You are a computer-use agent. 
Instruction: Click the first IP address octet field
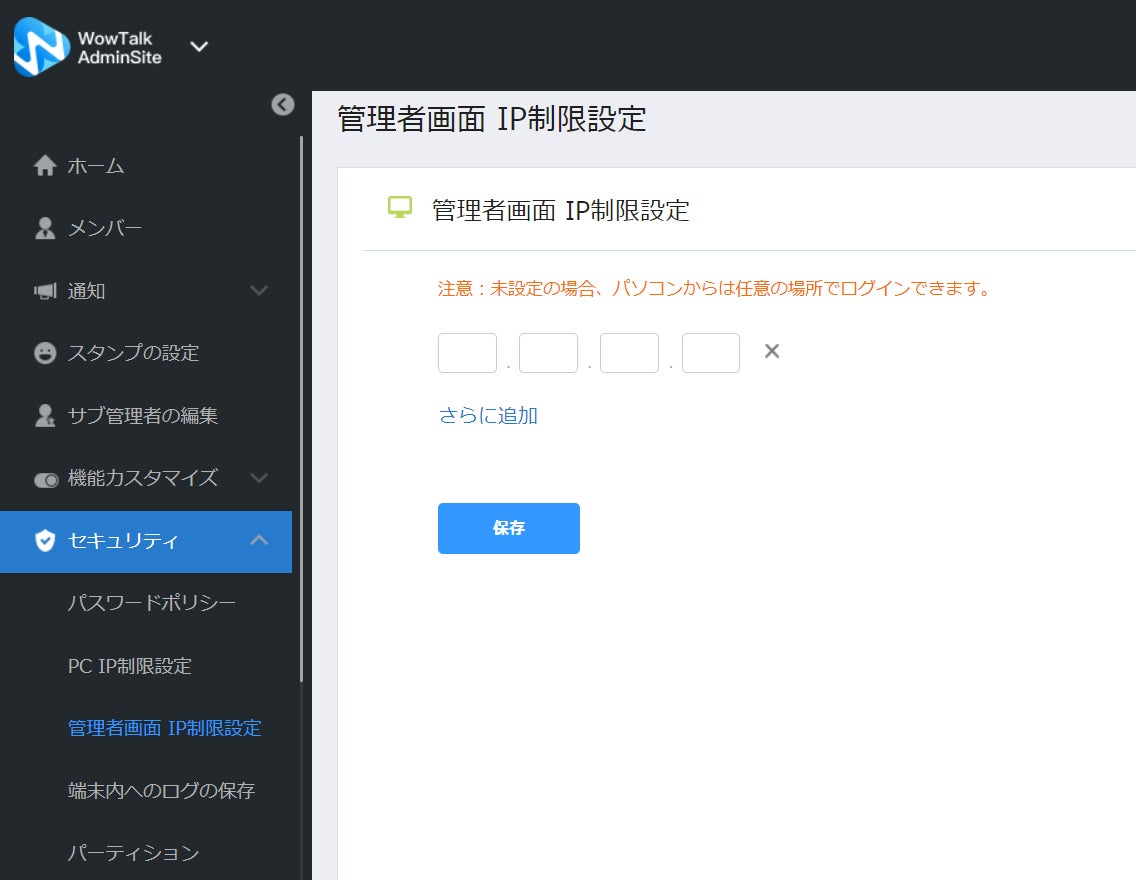pos(467,353)
